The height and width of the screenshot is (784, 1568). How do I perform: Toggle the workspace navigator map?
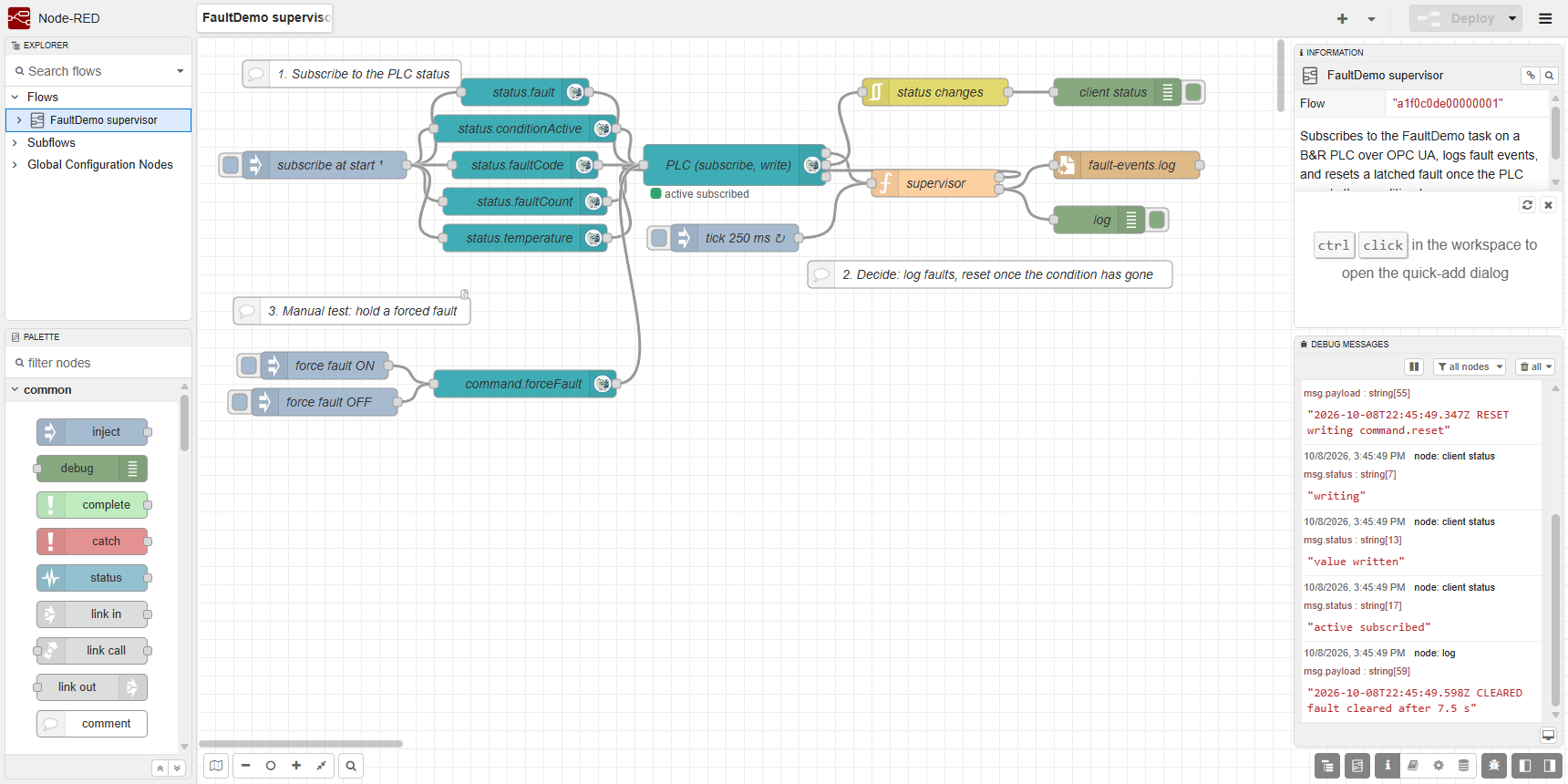coord(216,766)
